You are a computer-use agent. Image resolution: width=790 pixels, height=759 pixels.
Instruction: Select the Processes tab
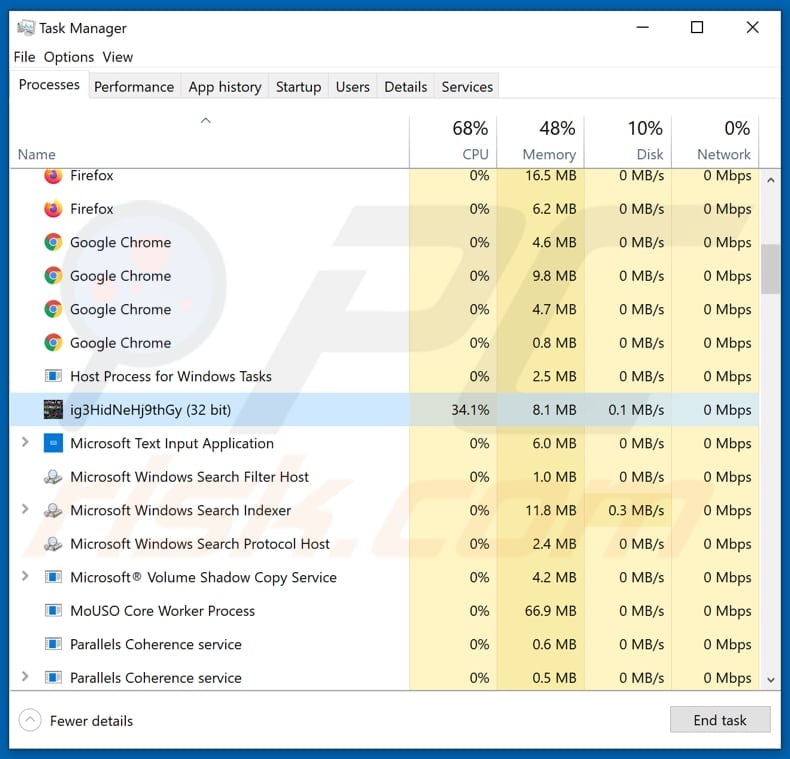[x=49, y=85]
